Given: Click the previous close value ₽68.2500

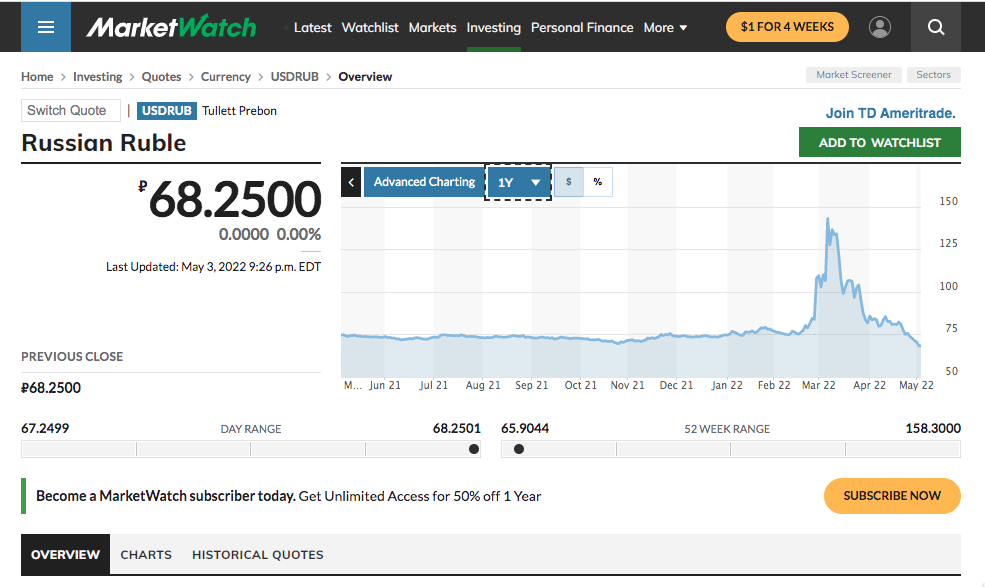Looking at the screenshot, I should pos(51,388).
